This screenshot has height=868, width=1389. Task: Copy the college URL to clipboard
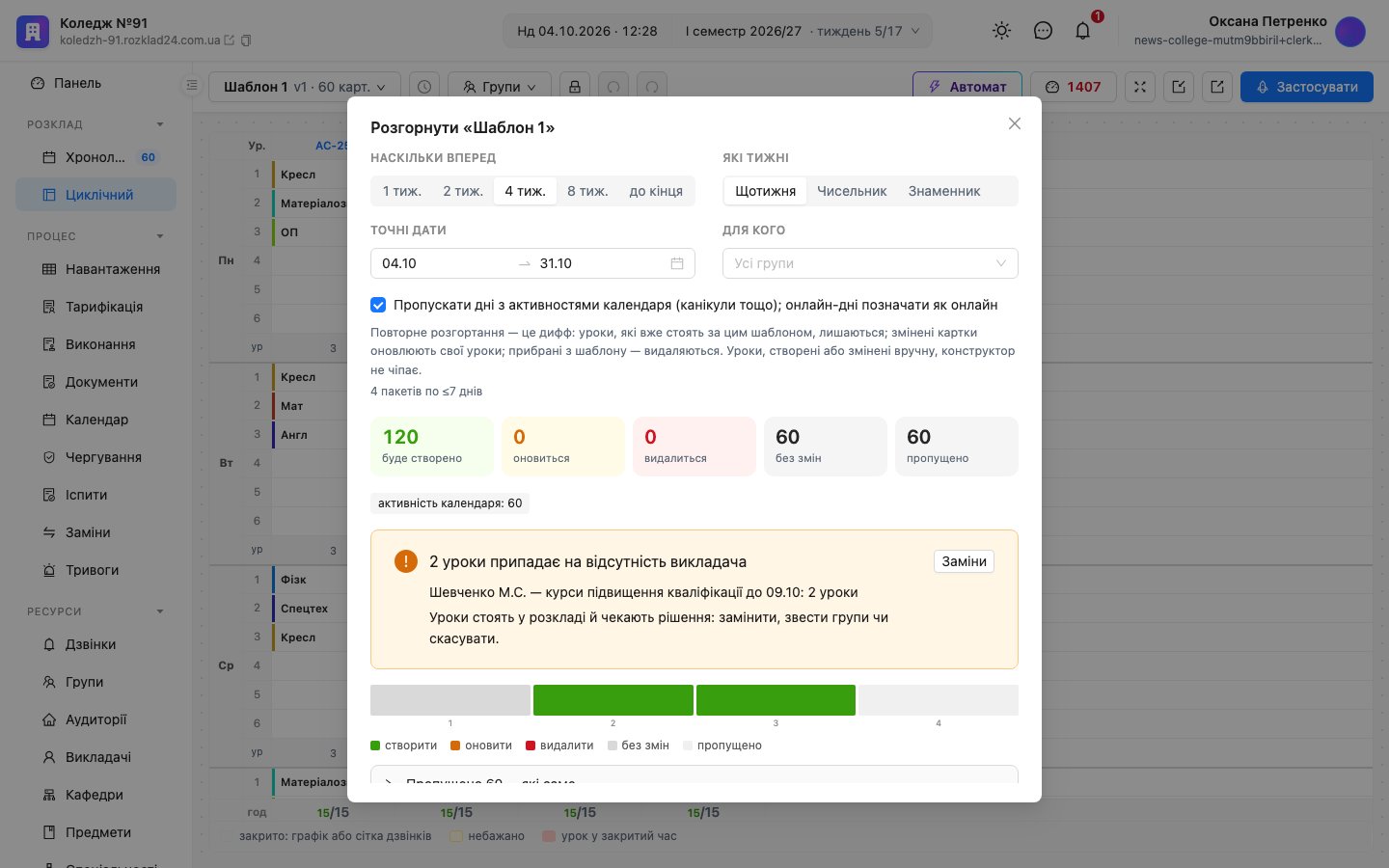pyautogui.click(x=246, y=41)
